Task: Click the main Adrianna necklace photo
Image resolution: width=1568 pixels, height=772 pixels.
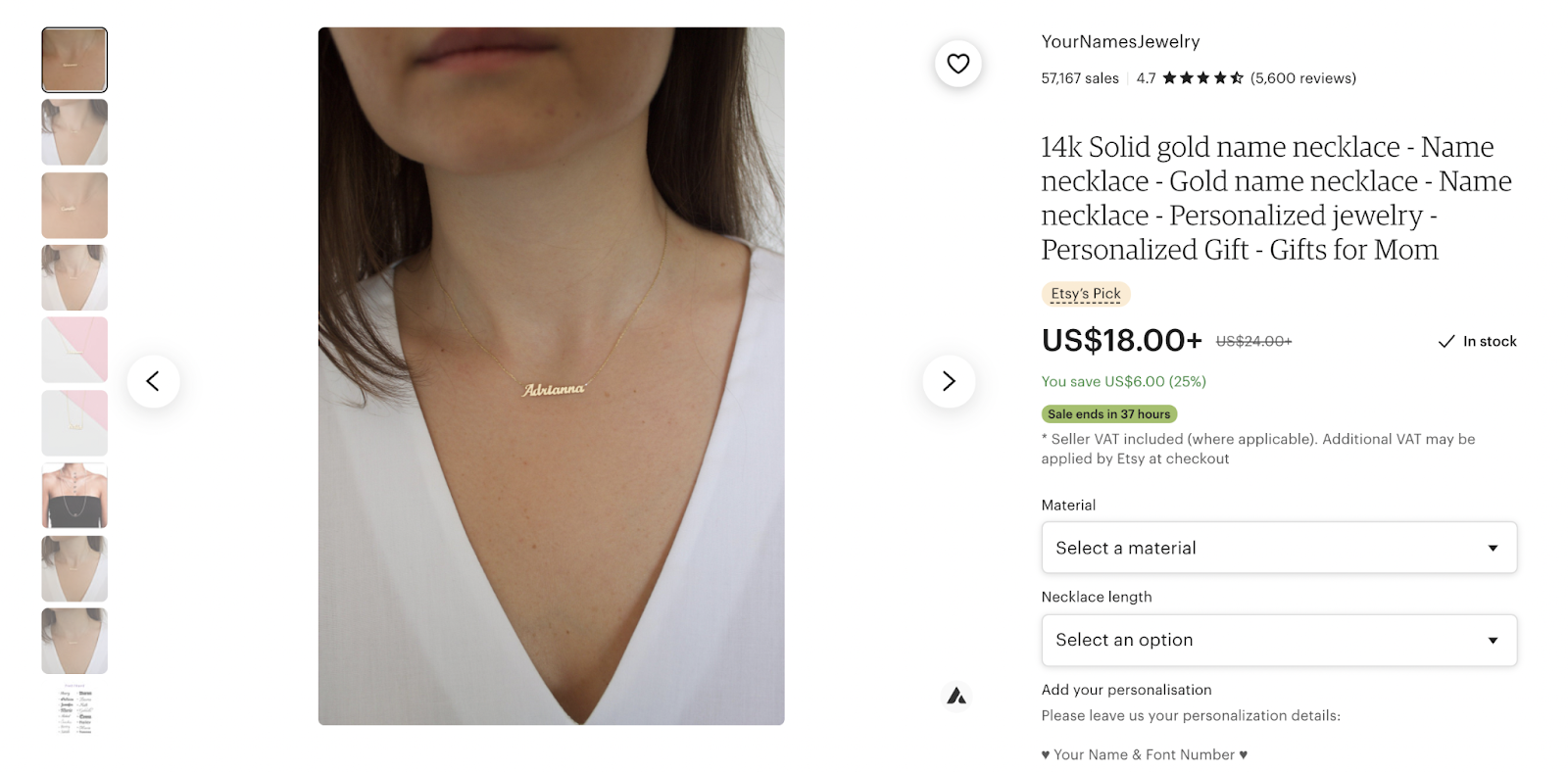Action: click(x=551, y=376)
